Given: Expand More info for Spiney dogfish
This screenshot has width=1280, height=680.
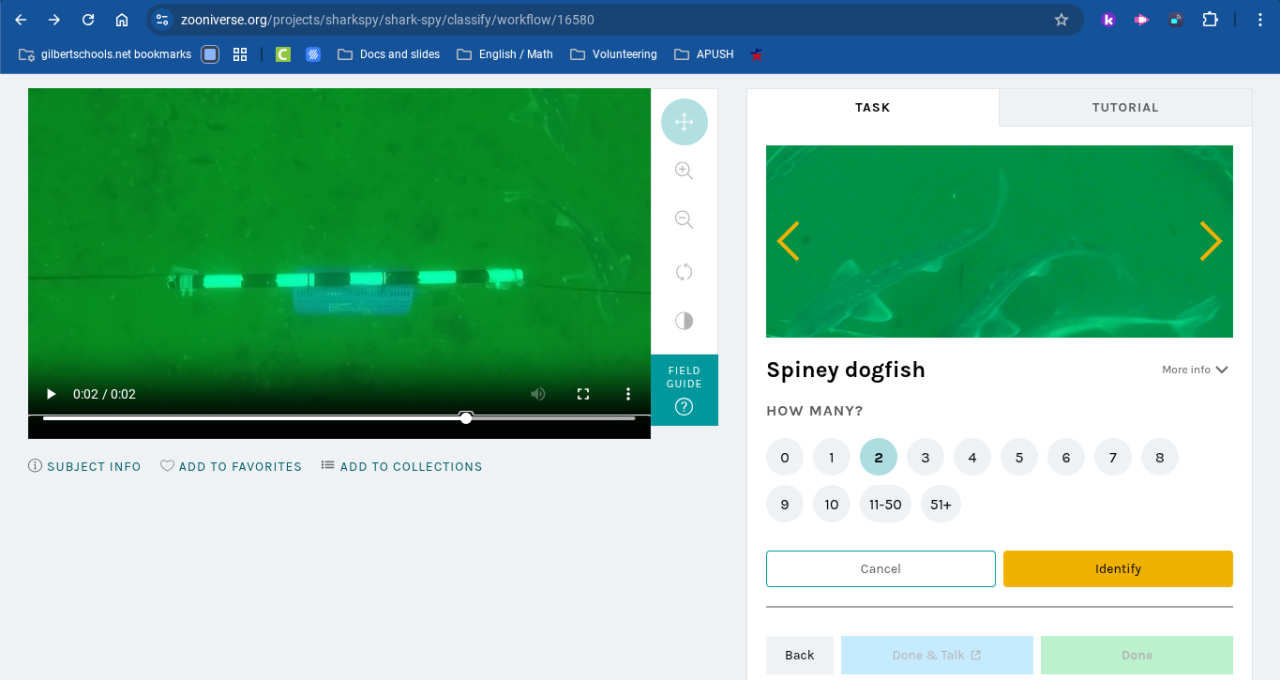Looking at the screenshot, I should [x=1195, y=370].
